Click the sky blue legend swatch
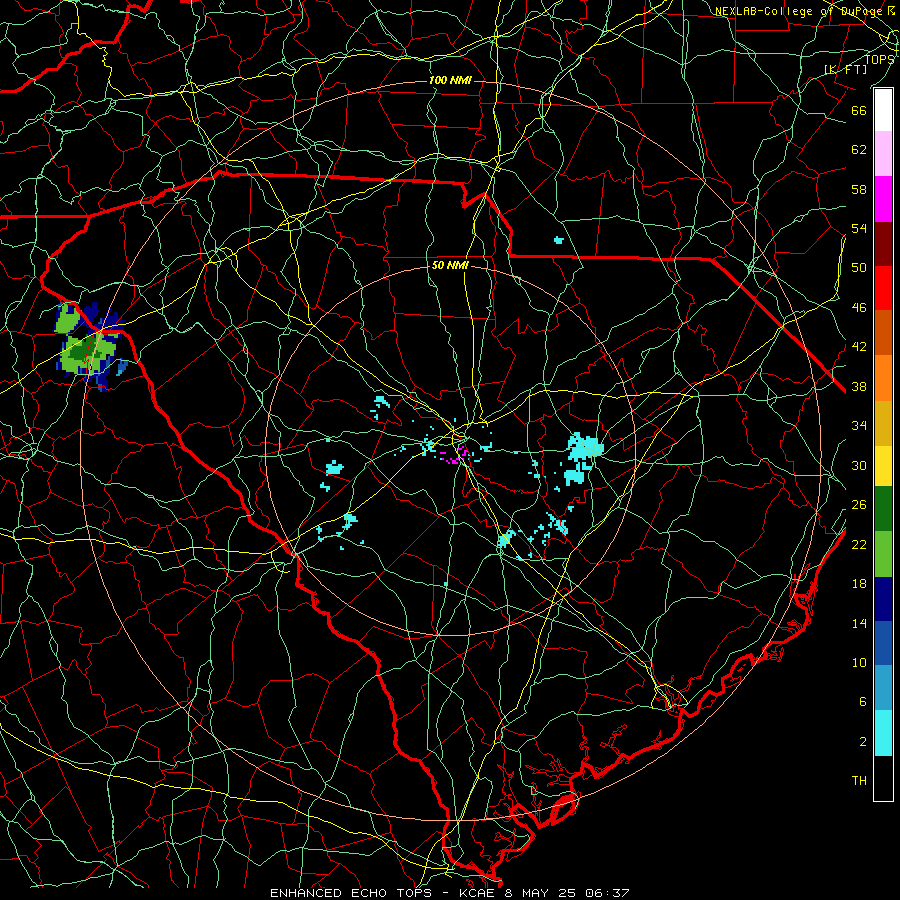Image resolution: width=900 pixels, height=900 pixels. point(883,688)
